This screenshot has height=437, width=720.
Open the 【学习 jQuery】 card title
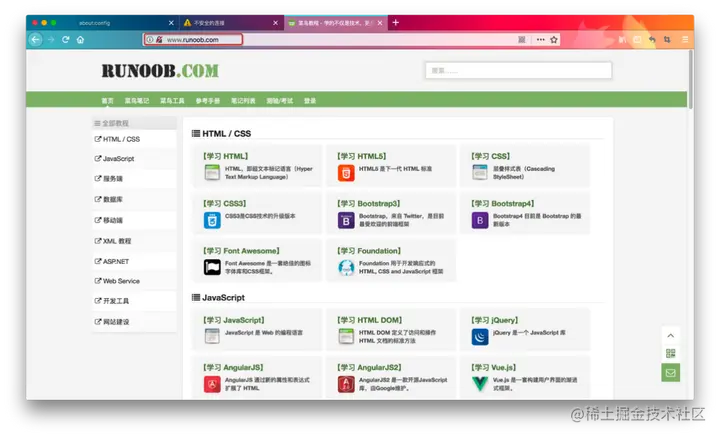tap(495, 320)
